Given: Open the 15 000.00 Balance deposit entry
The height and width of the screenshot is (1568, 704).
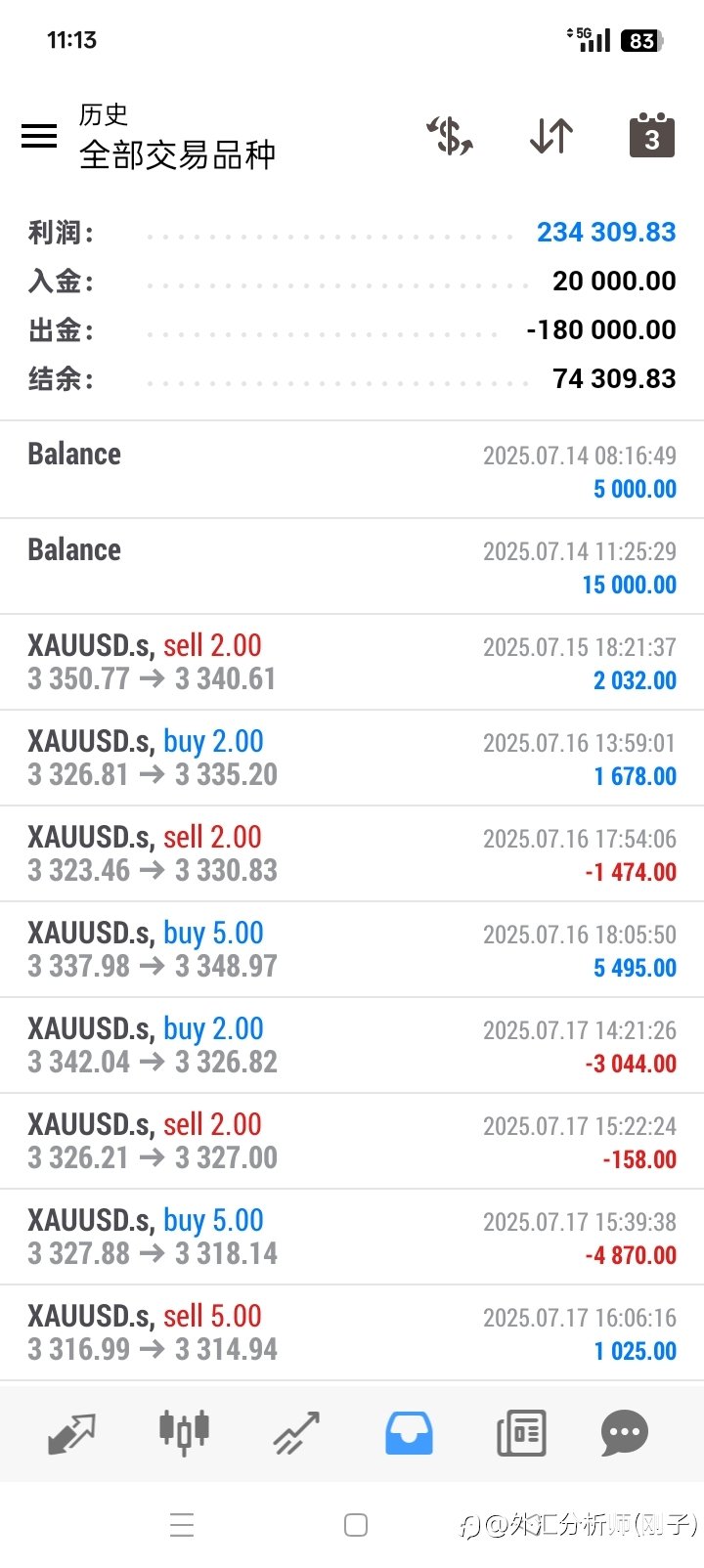Looking at the screenshot, I should (x=352, y=566).
